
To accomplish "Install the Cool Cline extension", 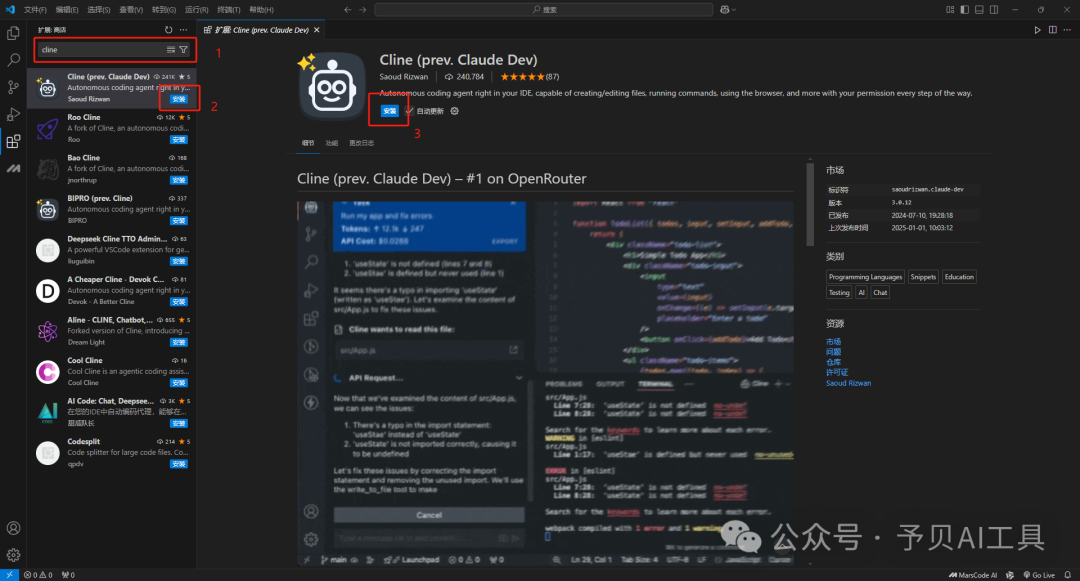I will (179, 383).
